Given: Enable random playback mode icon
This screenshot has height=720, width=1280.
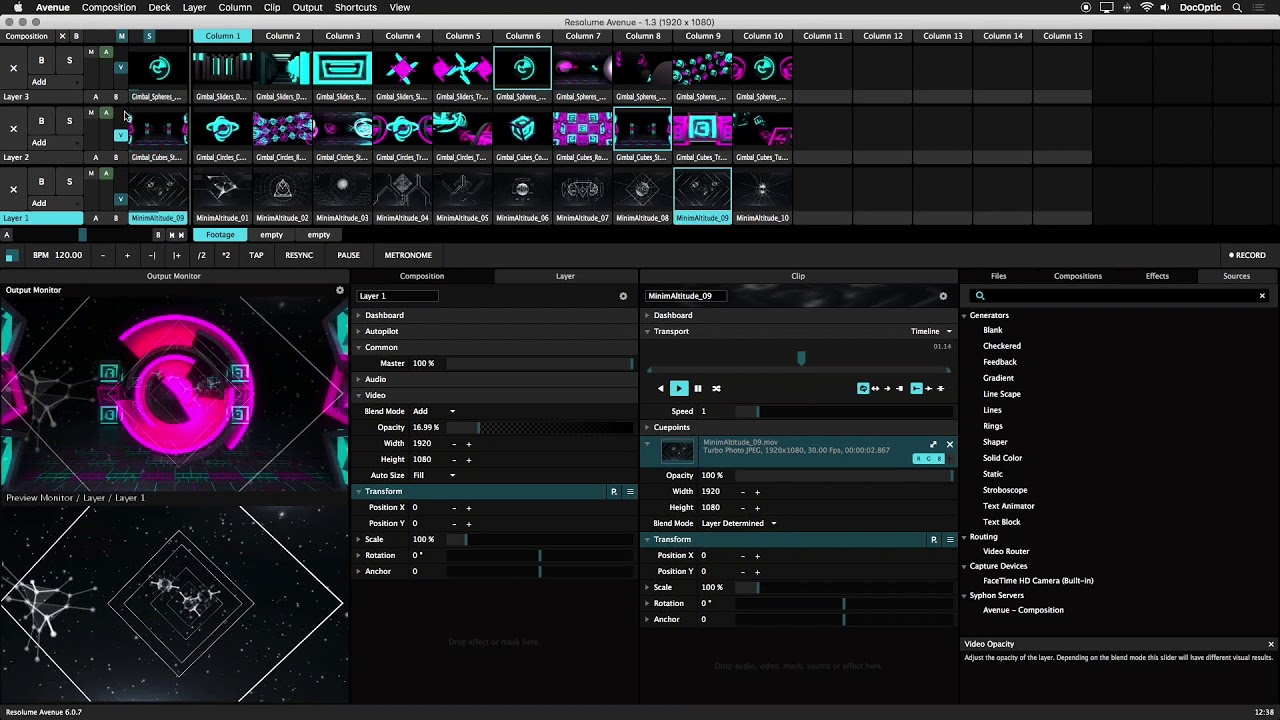Looking at the screenshot, I should tap(716, 388).
